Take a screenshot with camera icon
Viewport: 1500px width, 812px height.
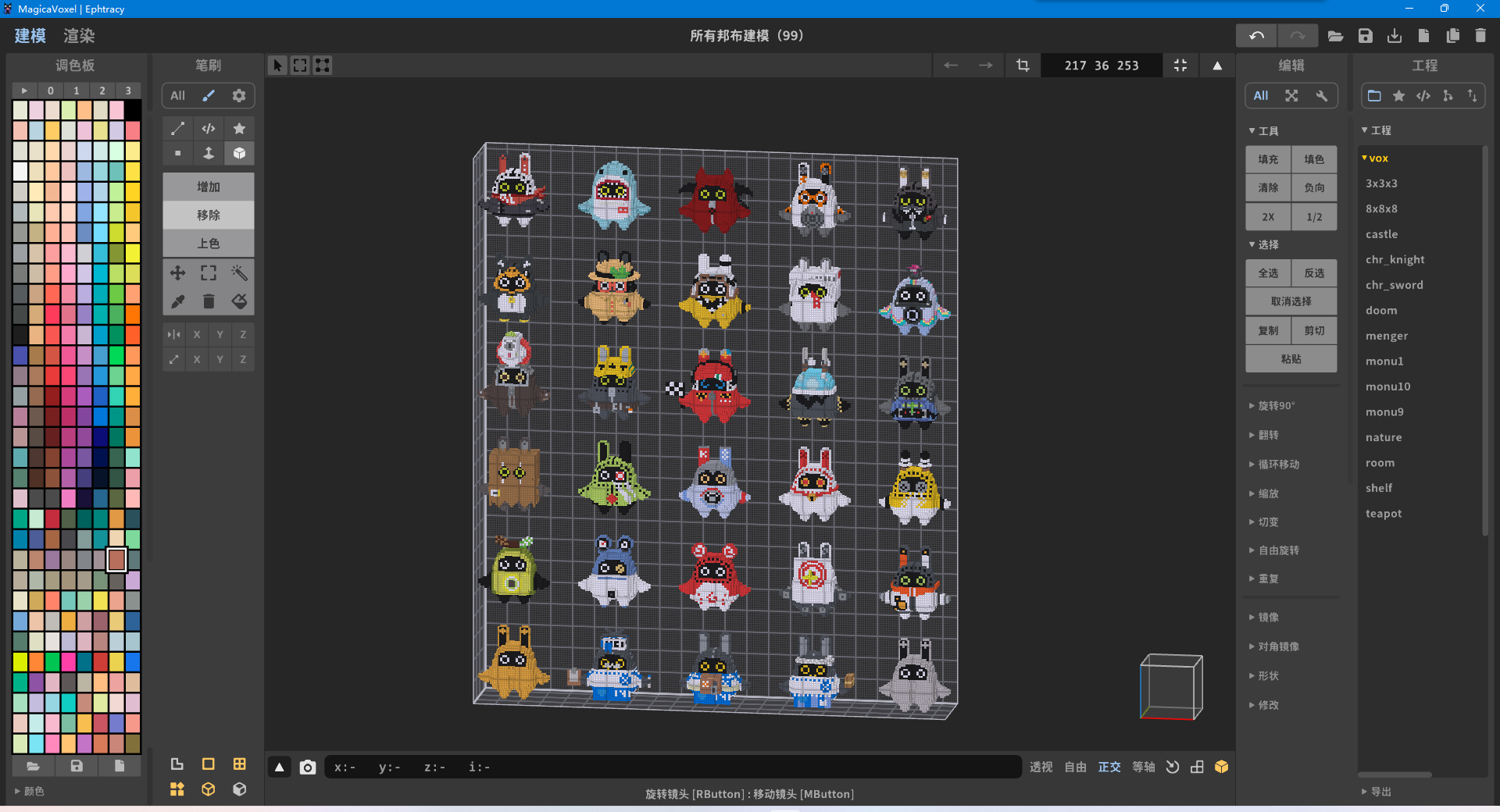pyautogui.click(x=308, y=767)
